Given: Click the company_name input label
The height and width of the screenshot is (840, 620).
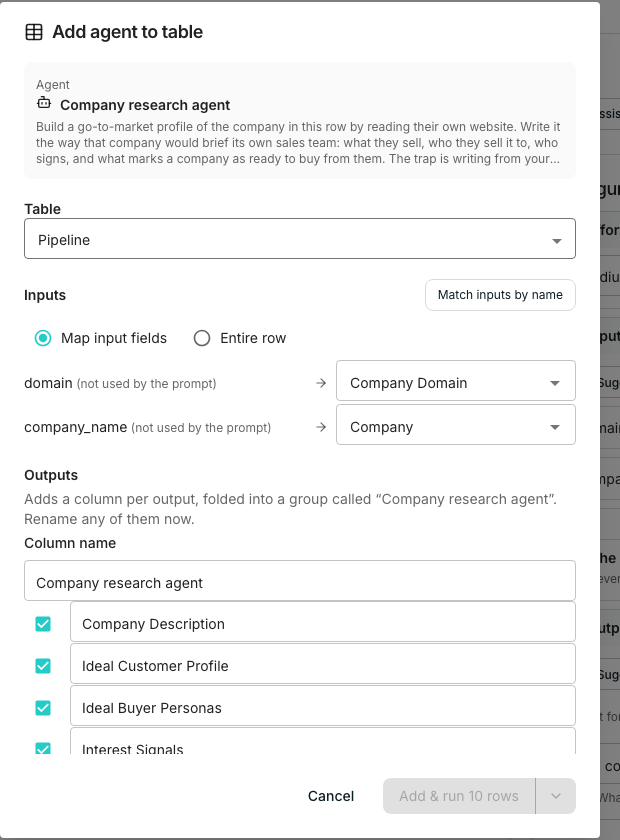Looking at the screenshot, I should (76, 427).
